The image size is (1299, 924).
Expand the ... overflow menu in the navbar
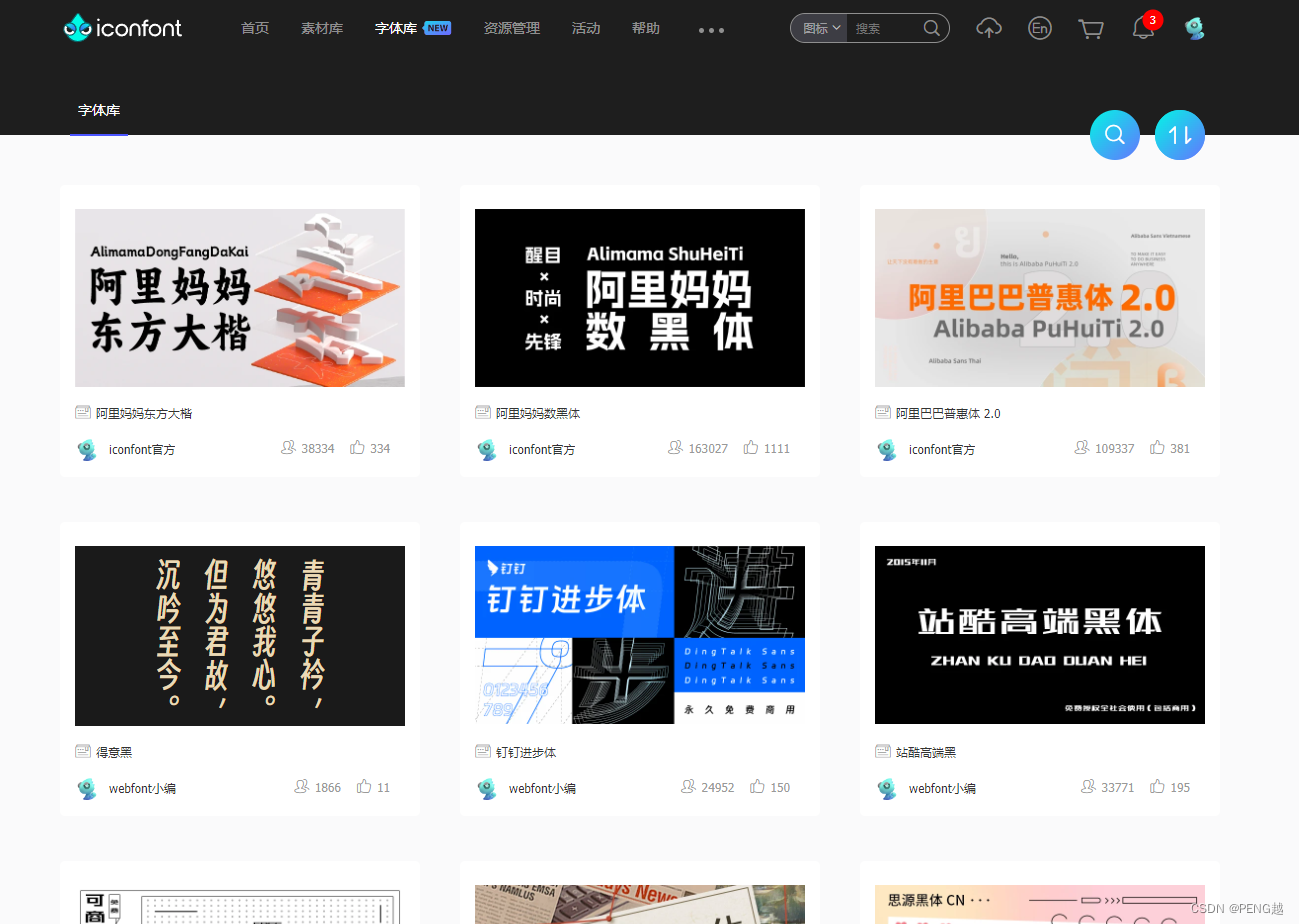tap(711, 31)
